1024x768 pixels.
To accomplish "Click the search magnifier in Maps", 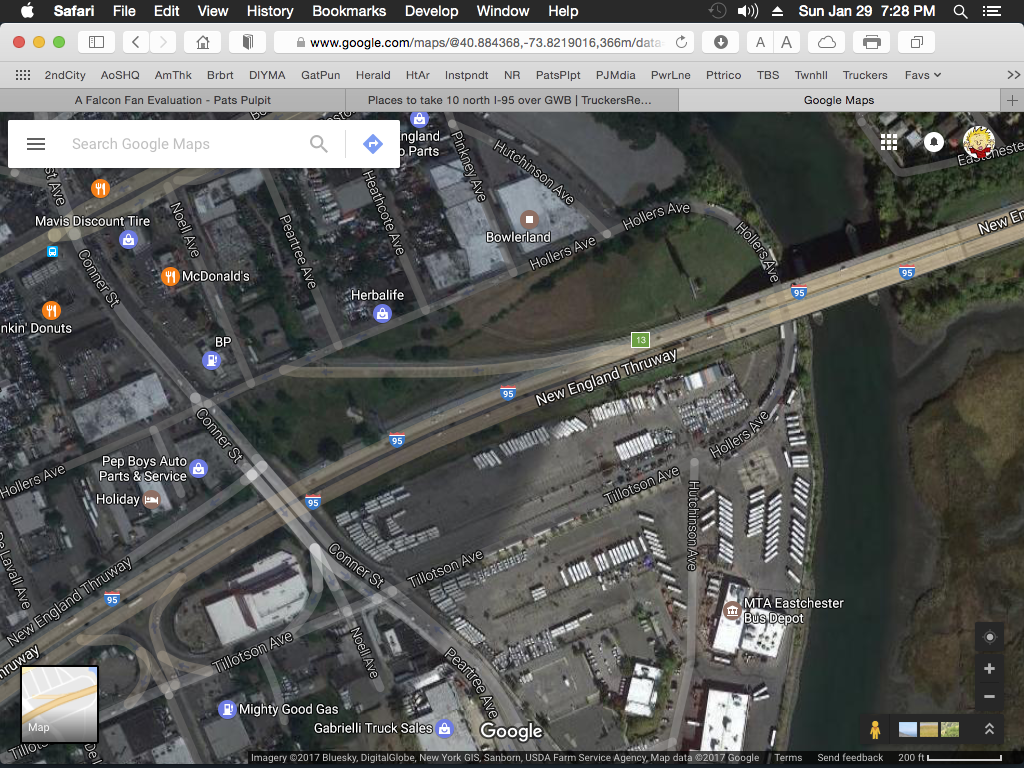I will point(319,144).
